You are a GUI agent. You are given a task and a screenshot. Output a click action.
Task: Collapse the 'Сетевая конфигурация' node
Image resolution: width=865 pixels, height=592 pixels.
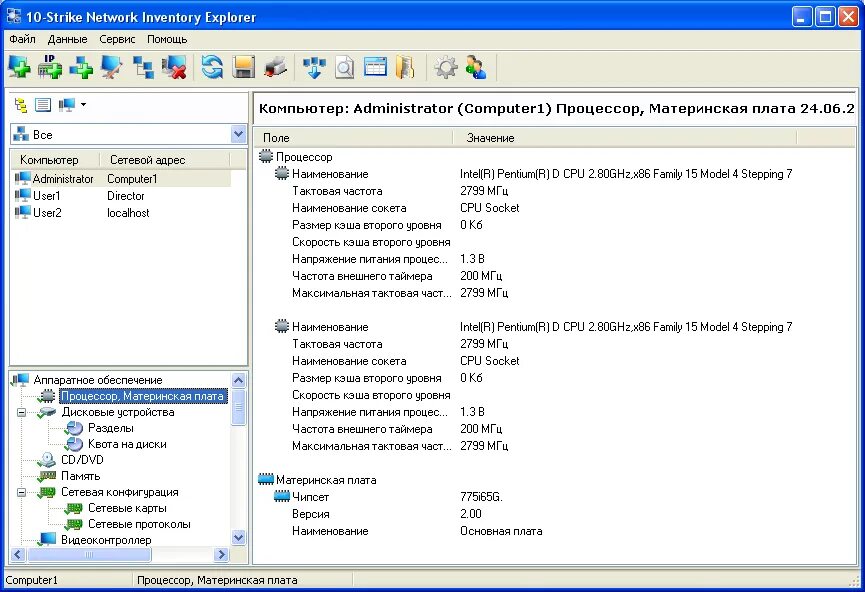click(22, 492)
